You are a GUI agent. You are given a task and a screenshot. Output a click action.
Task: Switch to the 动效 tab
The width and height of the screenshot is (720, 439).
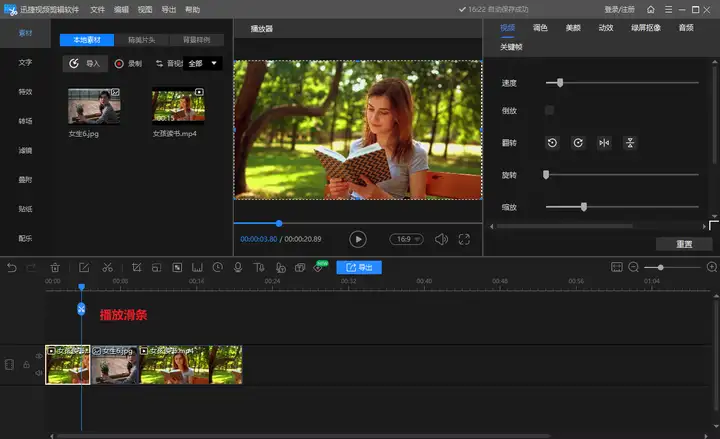click(606, 28)
